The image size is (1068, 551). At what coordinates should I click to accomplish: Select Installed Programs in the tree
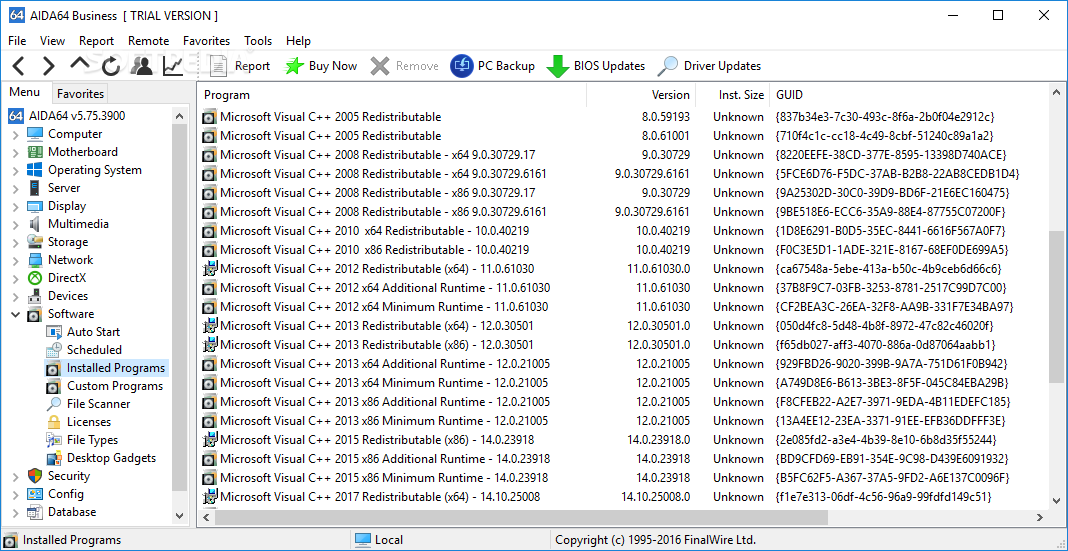(106, 368)
